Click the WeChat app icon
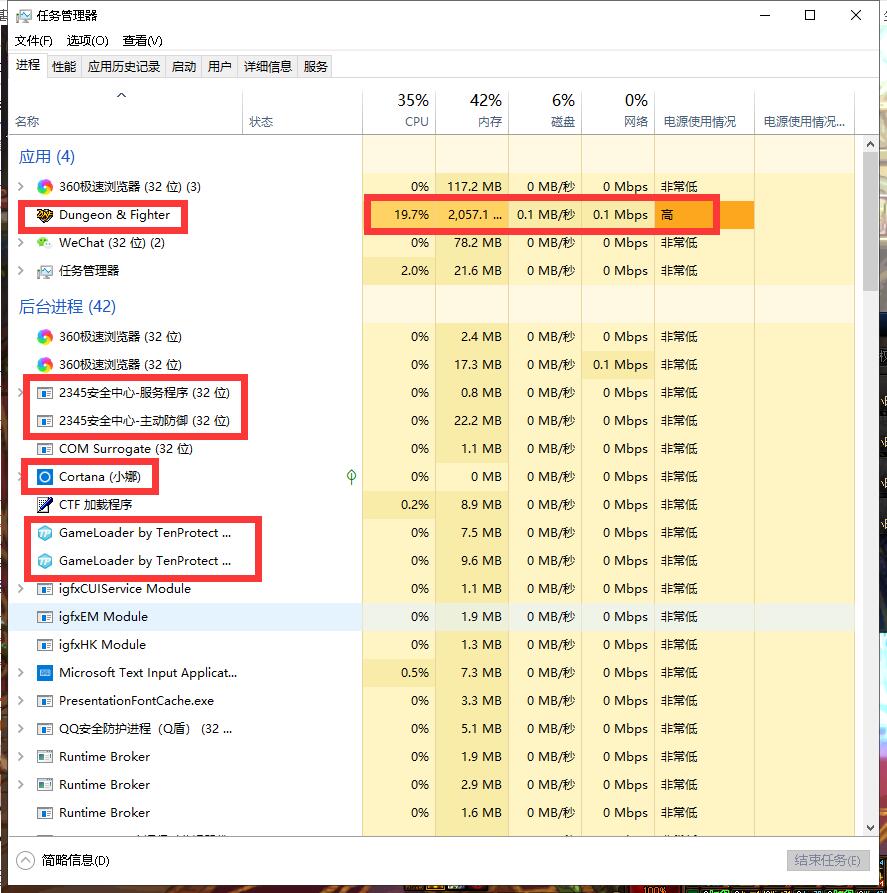Image resolution: width=887 pixels, height=893 pixels. click(x=44, y=243)
